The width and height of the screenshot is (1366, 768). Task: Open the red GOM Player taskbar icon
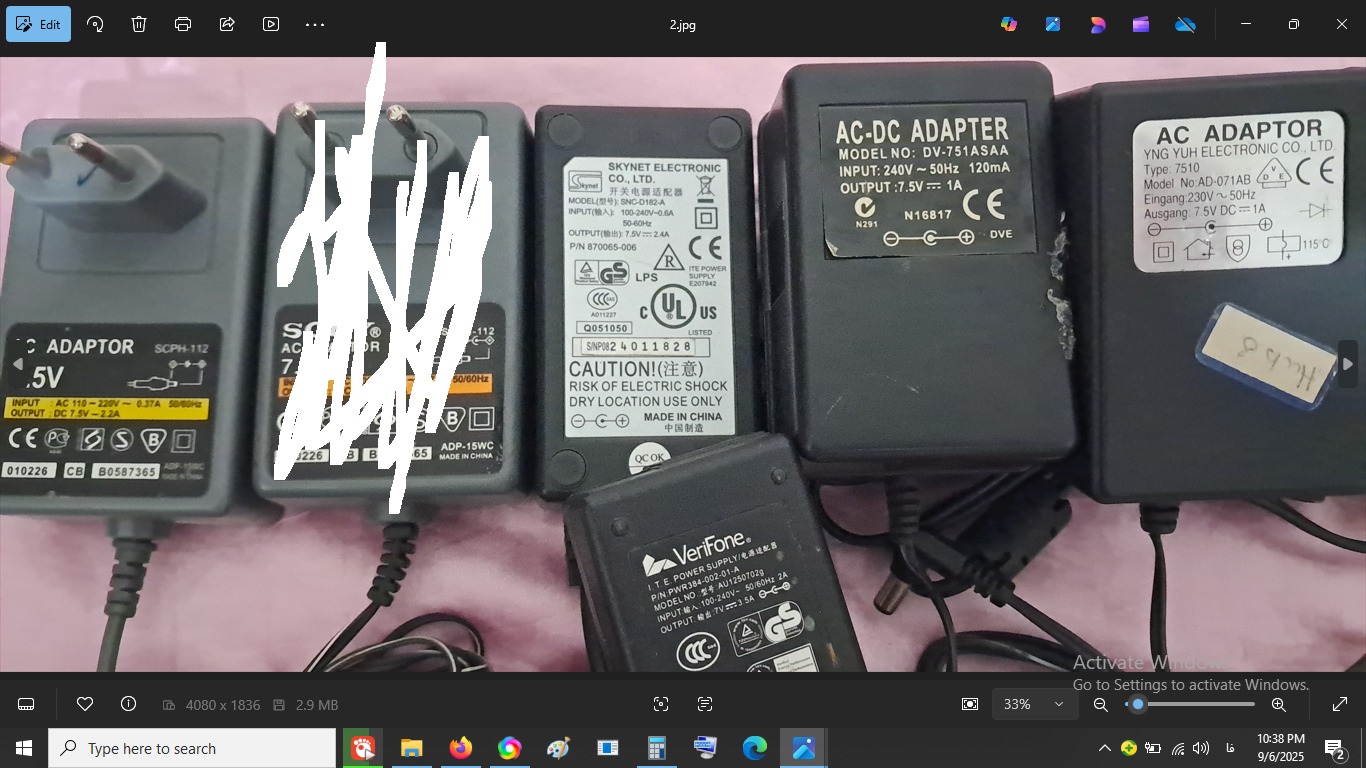[363, 748]
